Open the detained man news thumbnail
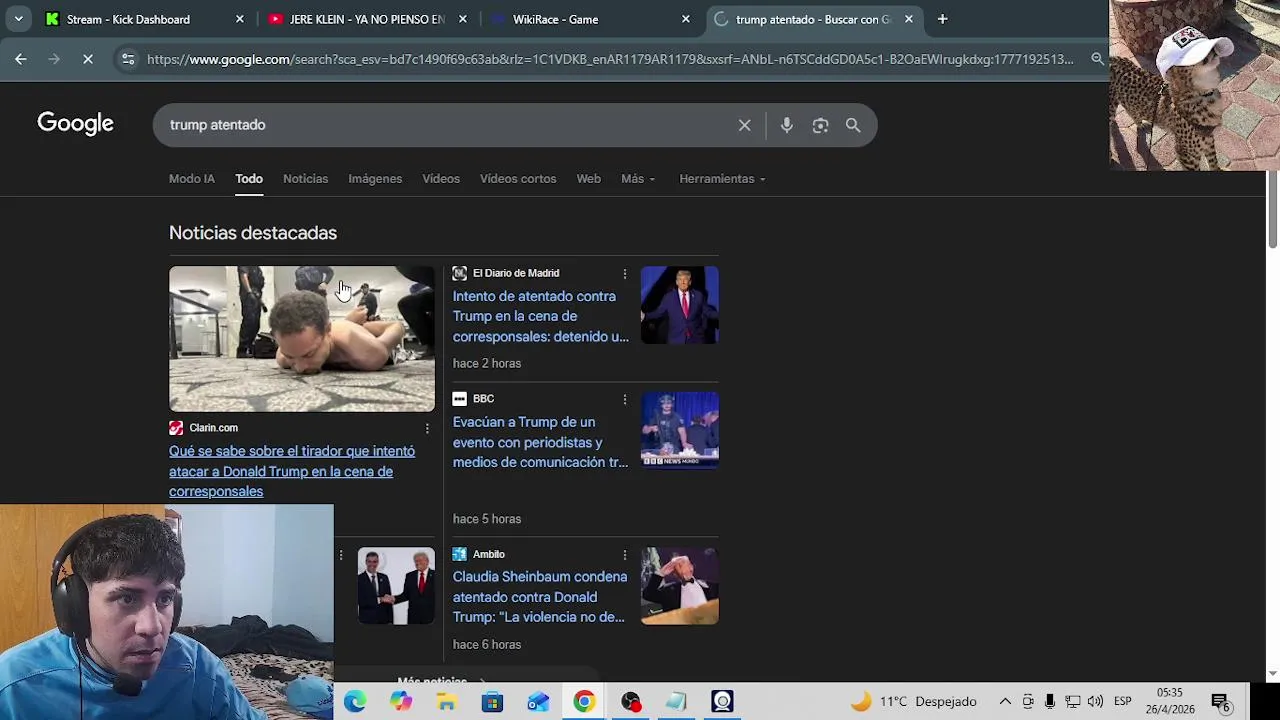1280x720 pixels. 302,339
